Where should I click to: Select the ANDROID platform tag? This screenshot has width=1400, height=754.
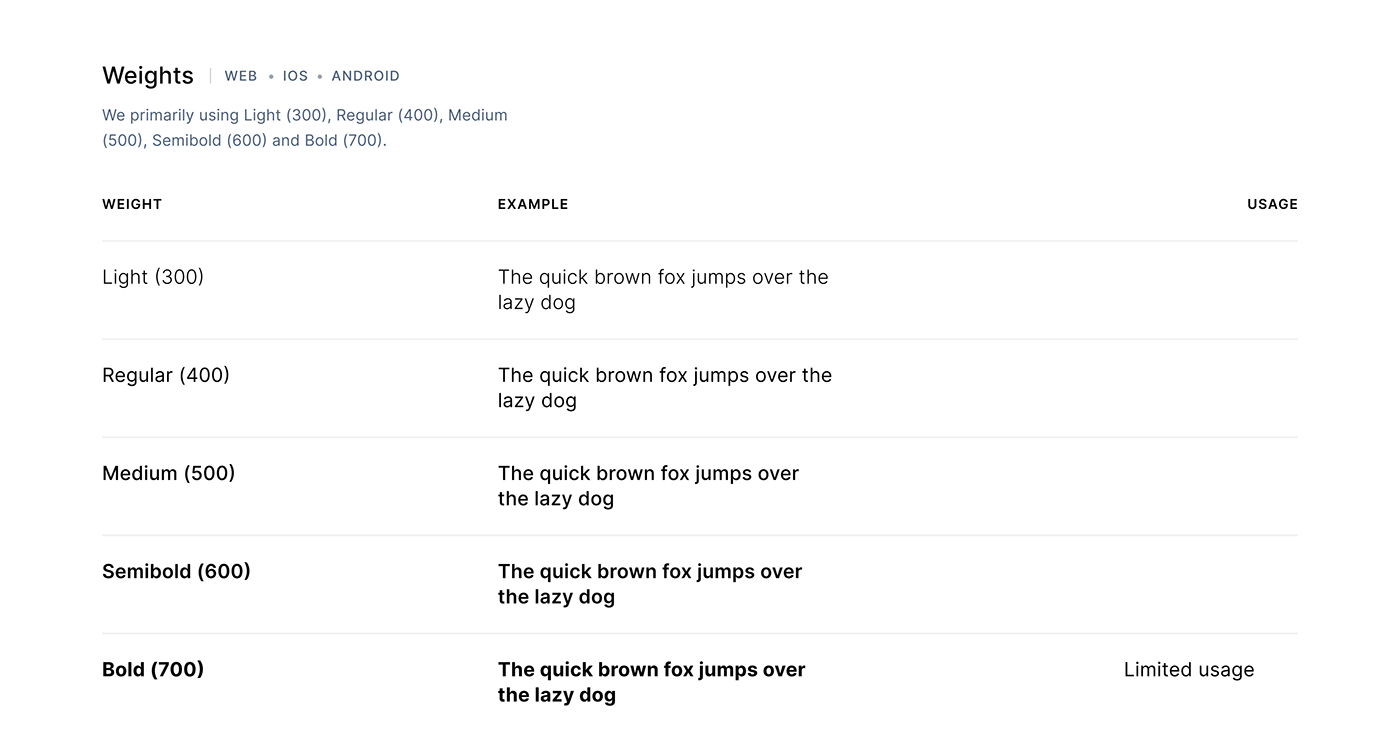point(366,76)
